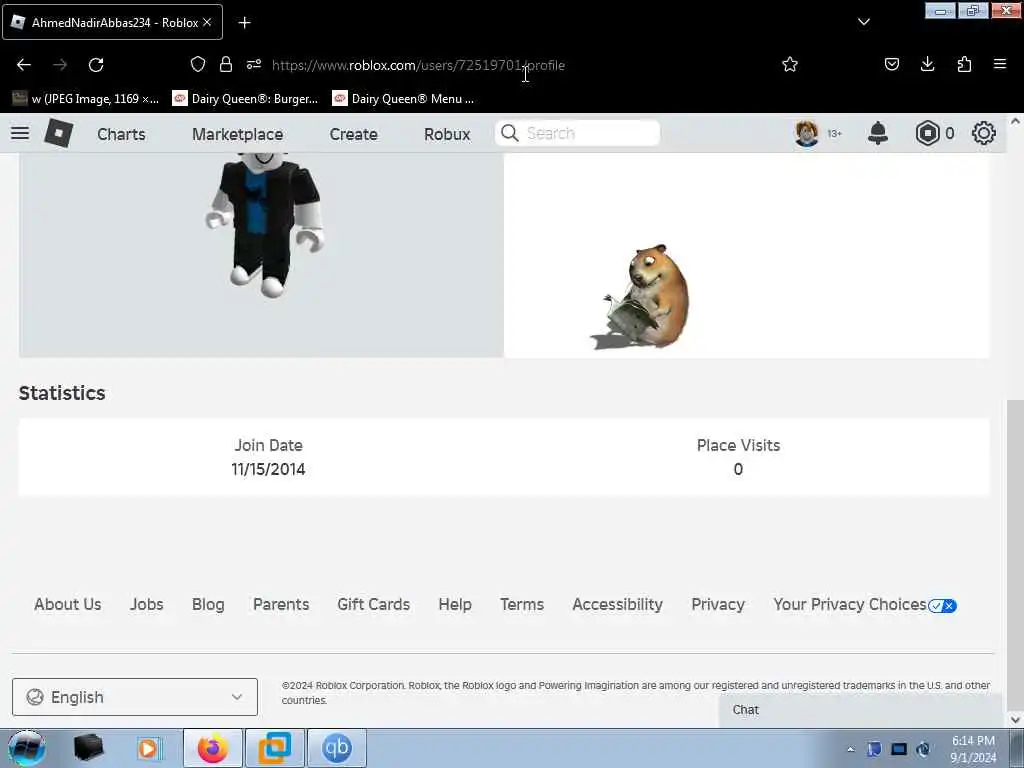Open the media player taskbar icon

[x=148, y=748]
